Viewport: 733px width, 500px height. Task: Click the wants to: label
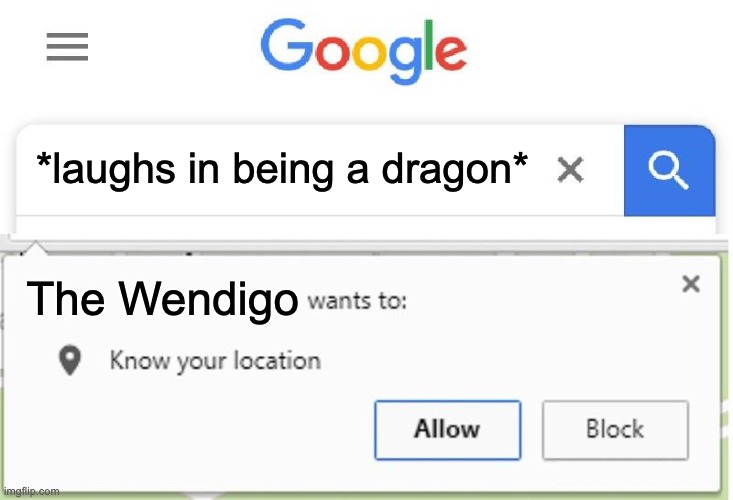click(x=357, y=301)
